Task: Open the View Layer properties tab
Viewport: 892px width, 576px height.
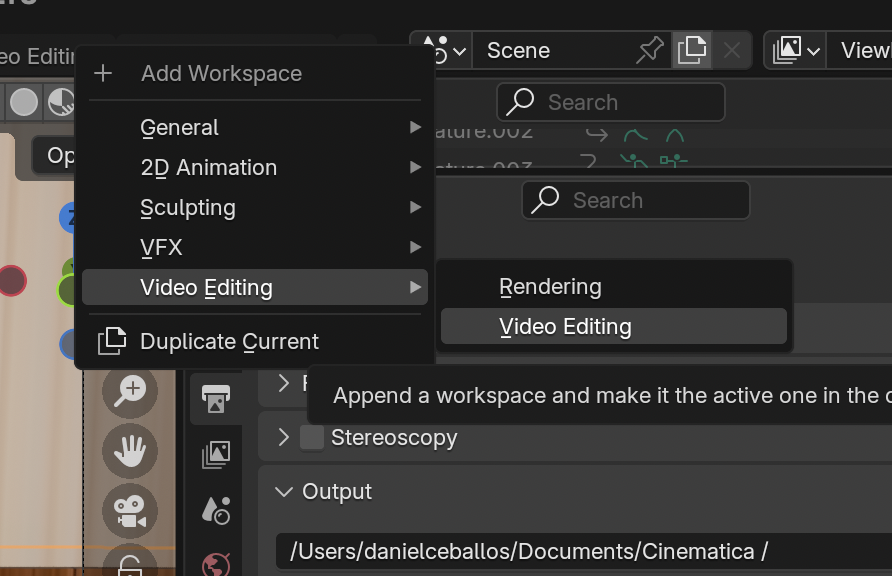Action: point(216,454)
